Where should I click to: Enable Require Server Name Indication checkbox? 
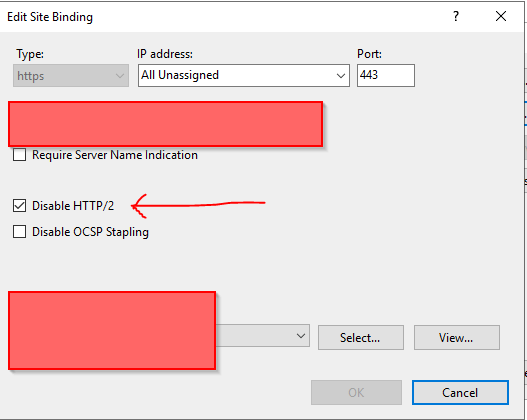[19, 155]
